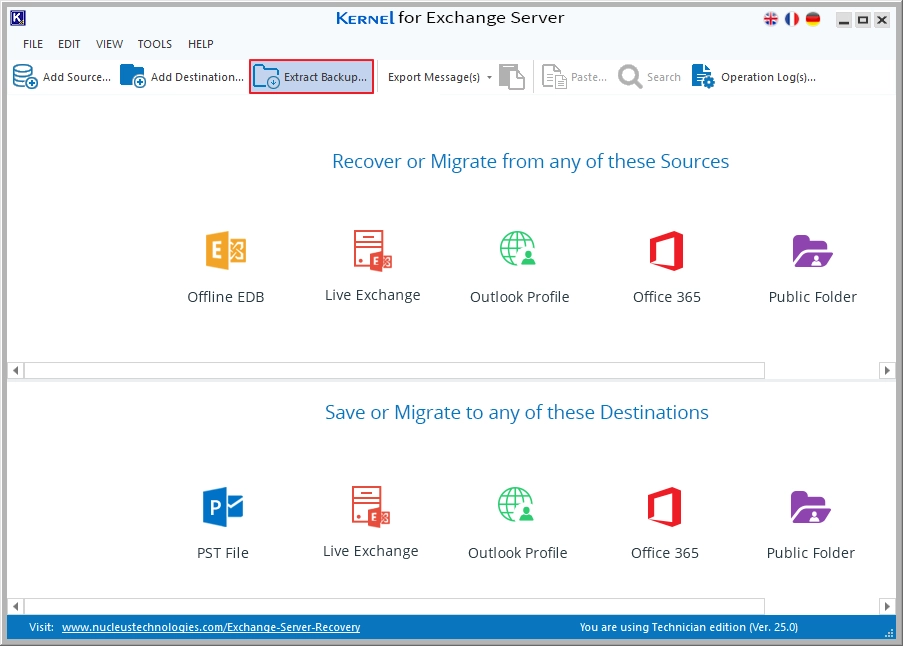Select Public Folder destination icon
This screenshot has height=646, width=903.
810,507
